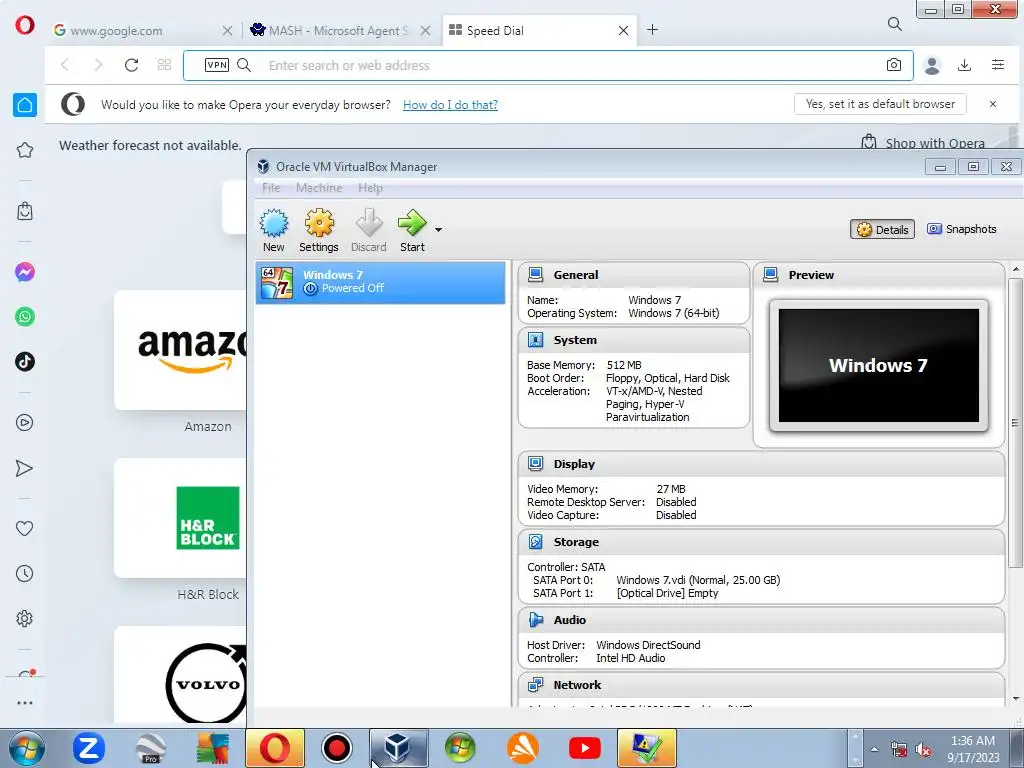Open the Amazon speed dial tile
This screenshot has width=1024, height=768.
tap(181, 350)
